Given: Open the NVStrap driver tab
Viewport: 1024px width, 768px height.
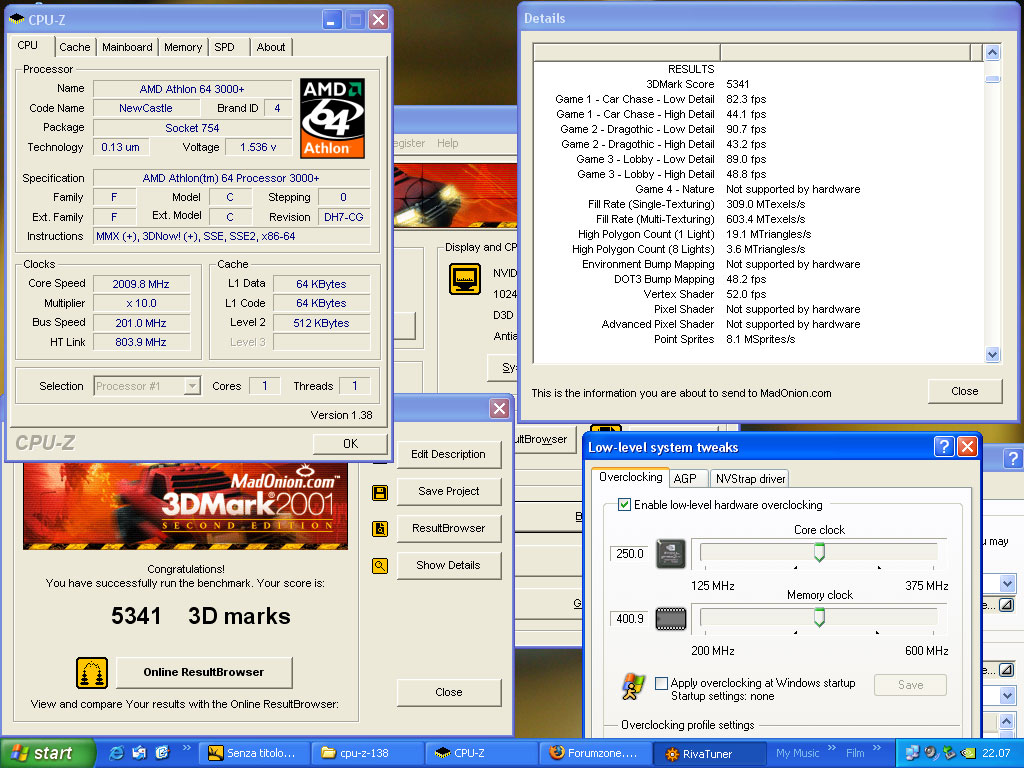Looking at the screenshot, I should (750, 479).
